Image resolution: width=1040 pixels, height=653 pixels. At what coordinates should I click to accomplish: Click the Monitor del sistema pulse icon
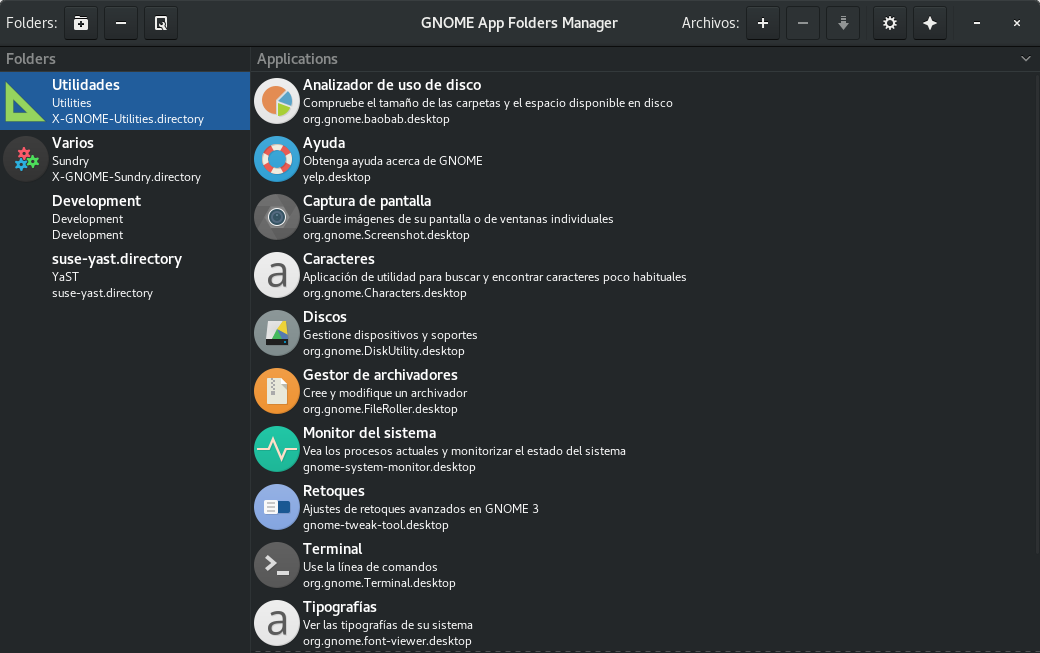[277, 449]
